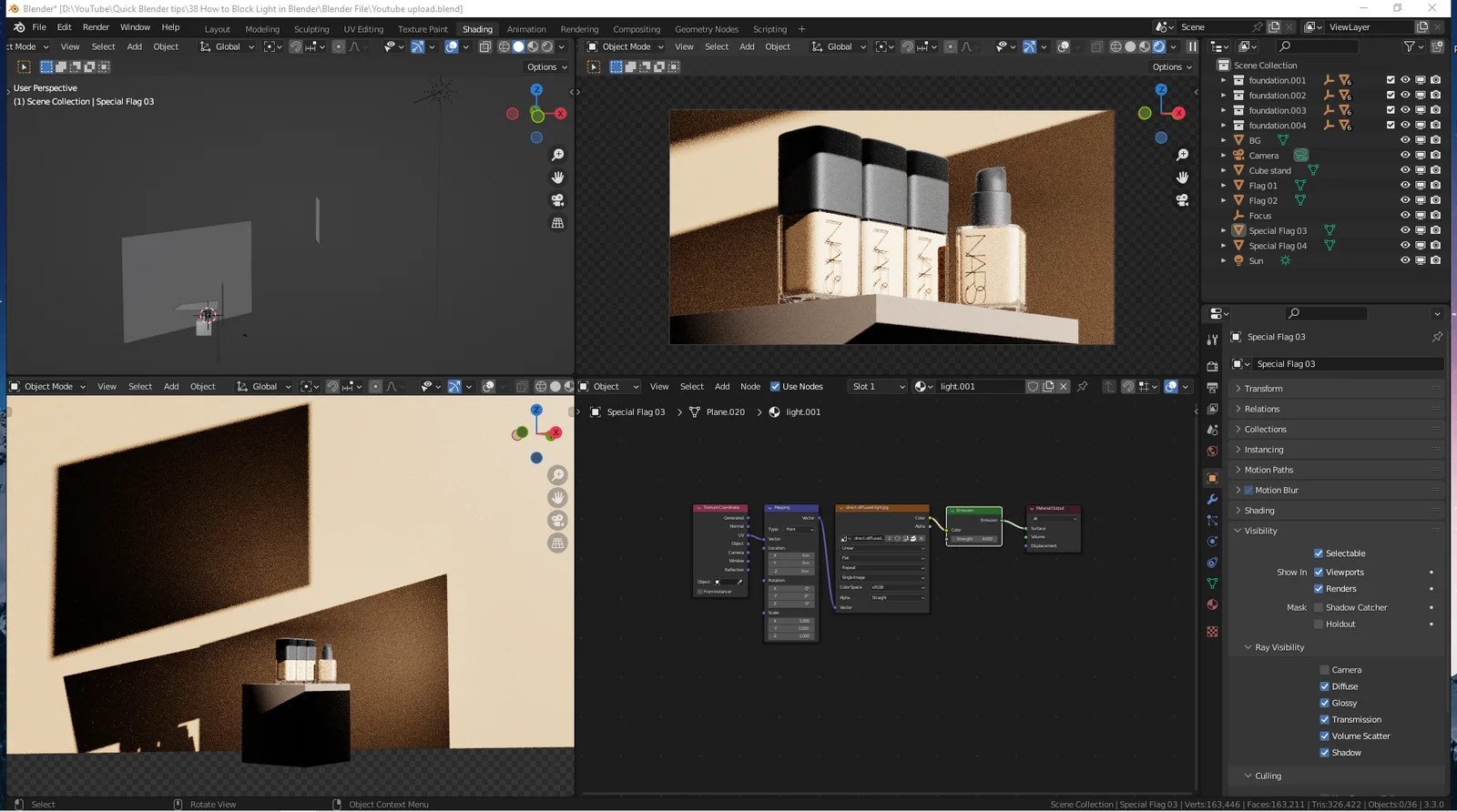
Task: Expand the Instancing panel
Action: [1336, 450]
